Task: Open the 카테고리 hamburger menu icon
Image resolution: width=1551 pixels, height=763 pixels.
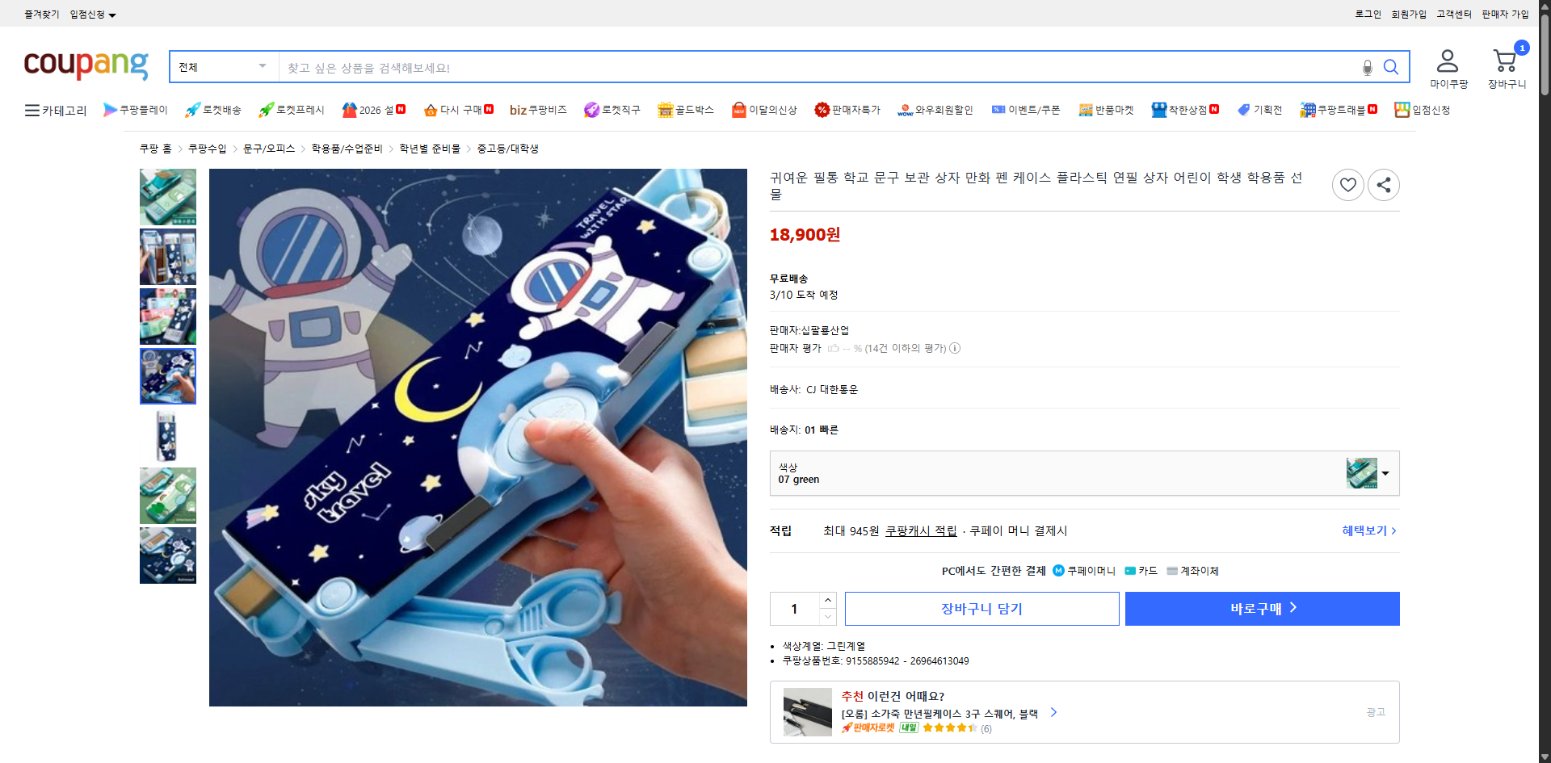Action: 31,110
